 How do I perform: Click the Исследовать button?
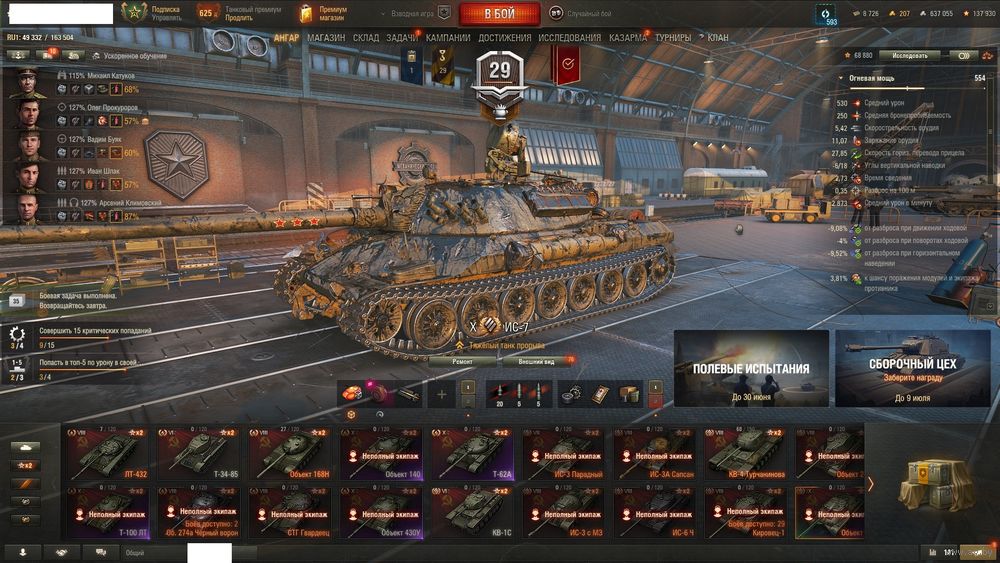(909, 55)
